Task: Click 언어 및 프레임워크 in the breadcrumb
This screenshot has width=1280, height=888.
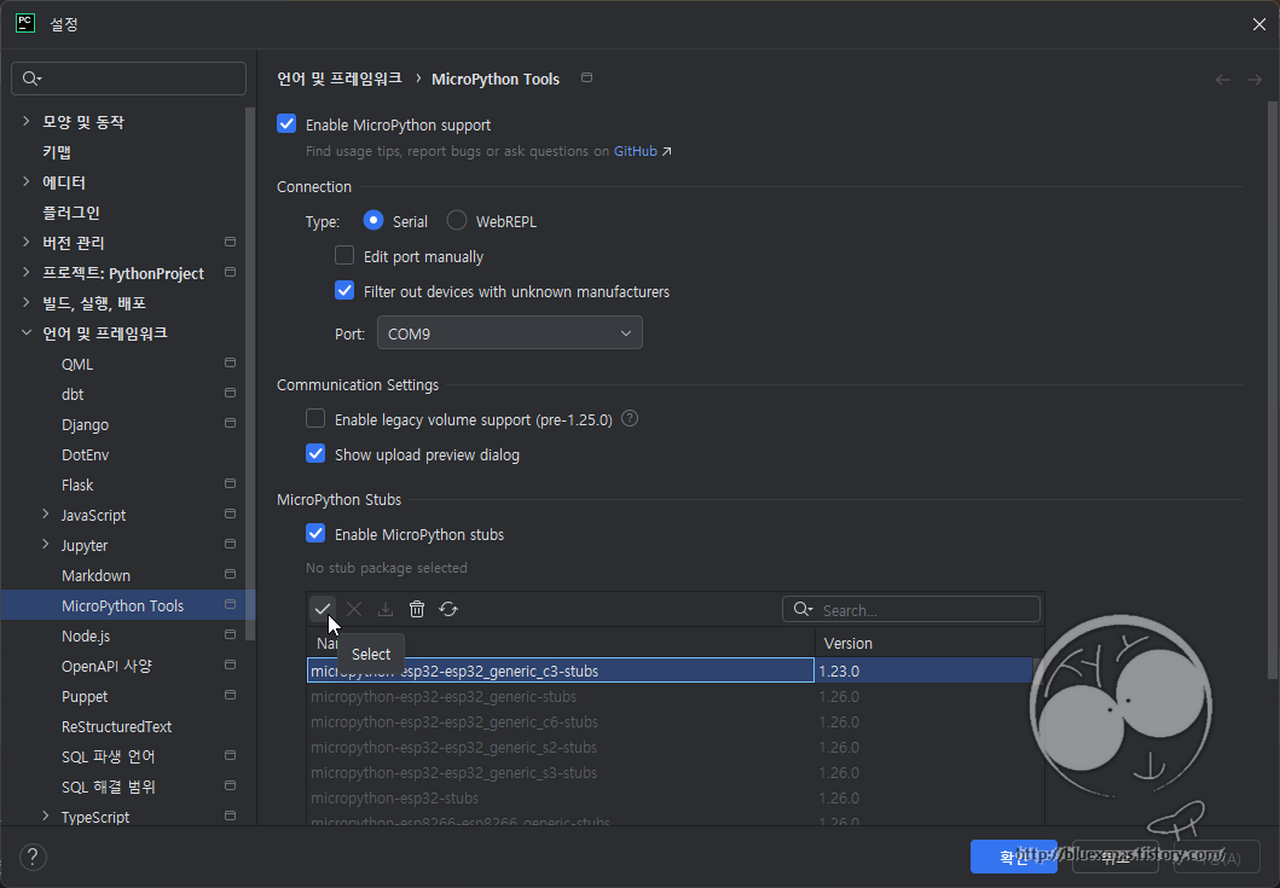Action: click(340, 78)
